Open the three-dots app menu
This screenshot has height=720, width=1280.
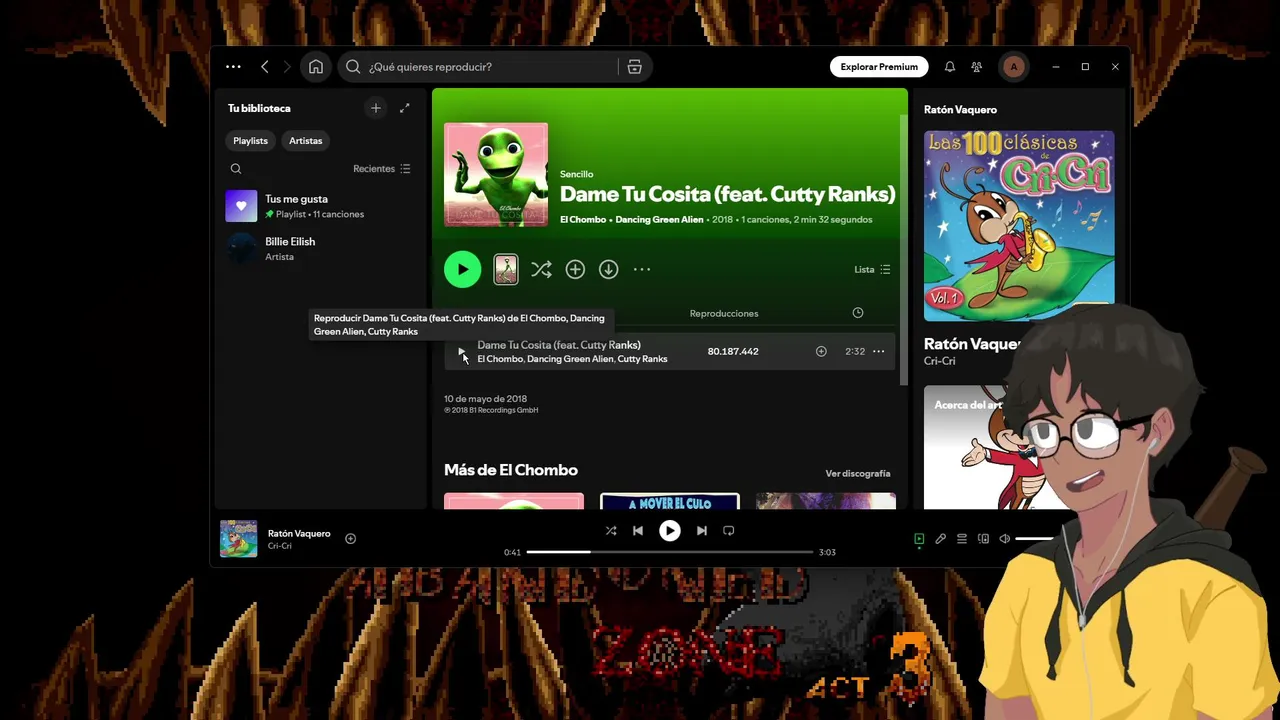pyautogui.click(x=233, y=67)
